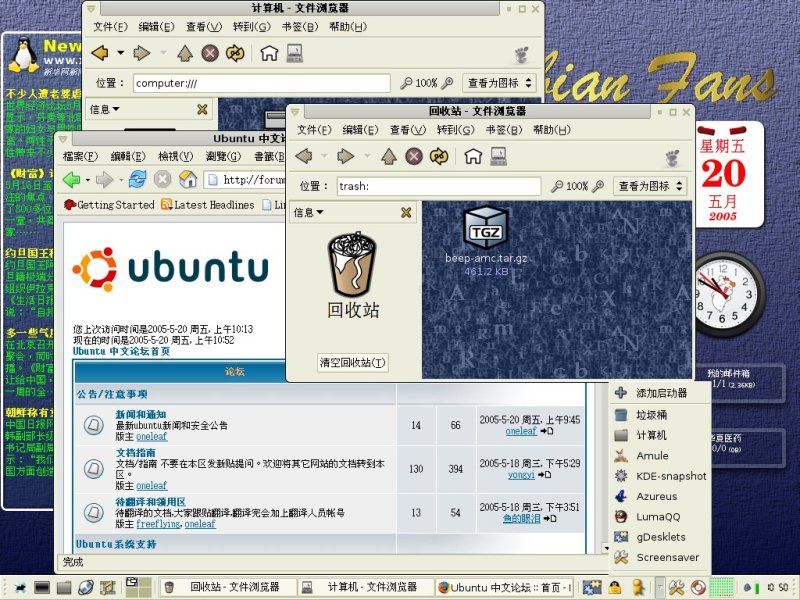Open Firefox 檢視(V) menu
The image size is (800, 600).
[176, 156]
